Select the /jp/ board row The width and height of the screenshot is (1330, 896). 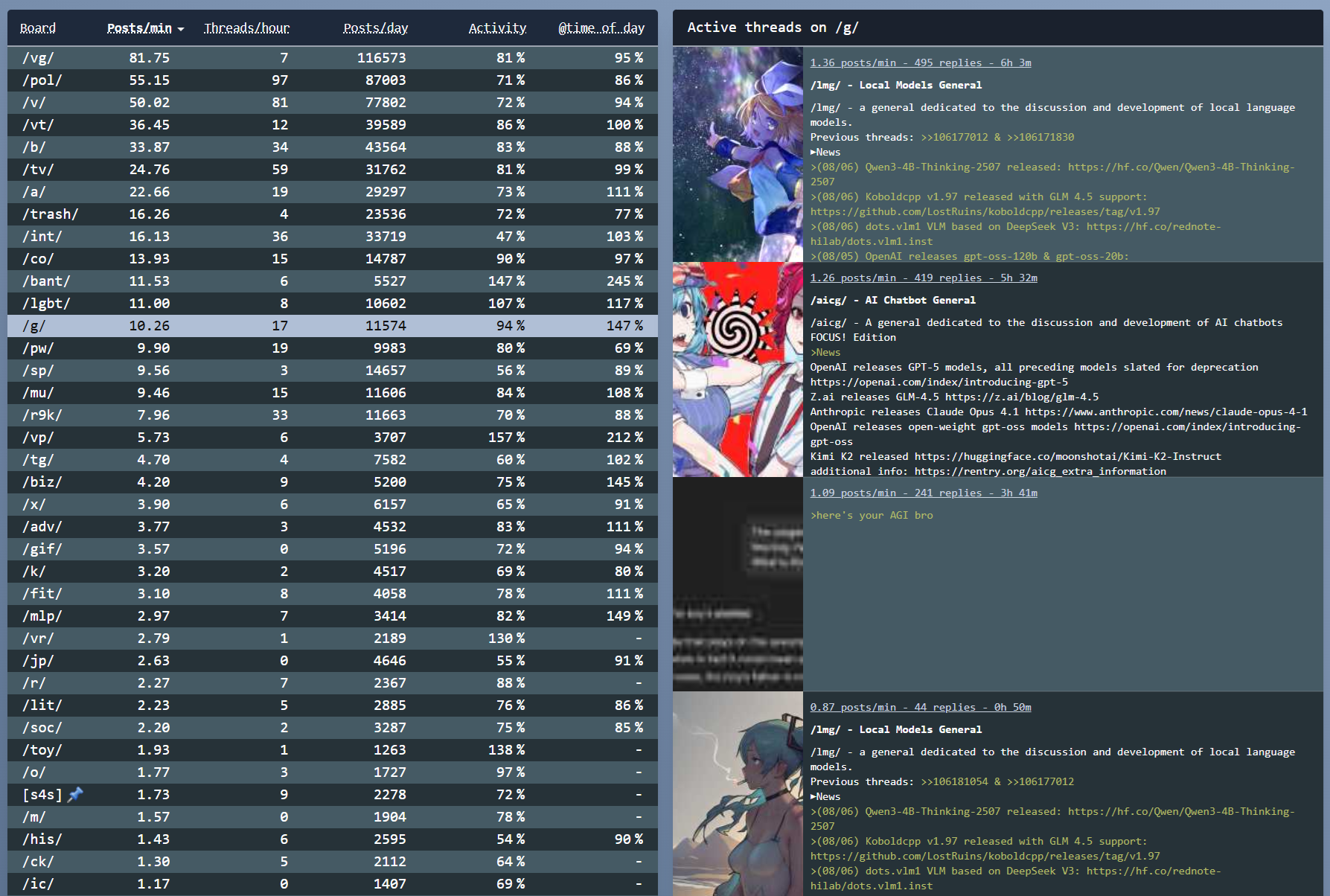[333, 661]
